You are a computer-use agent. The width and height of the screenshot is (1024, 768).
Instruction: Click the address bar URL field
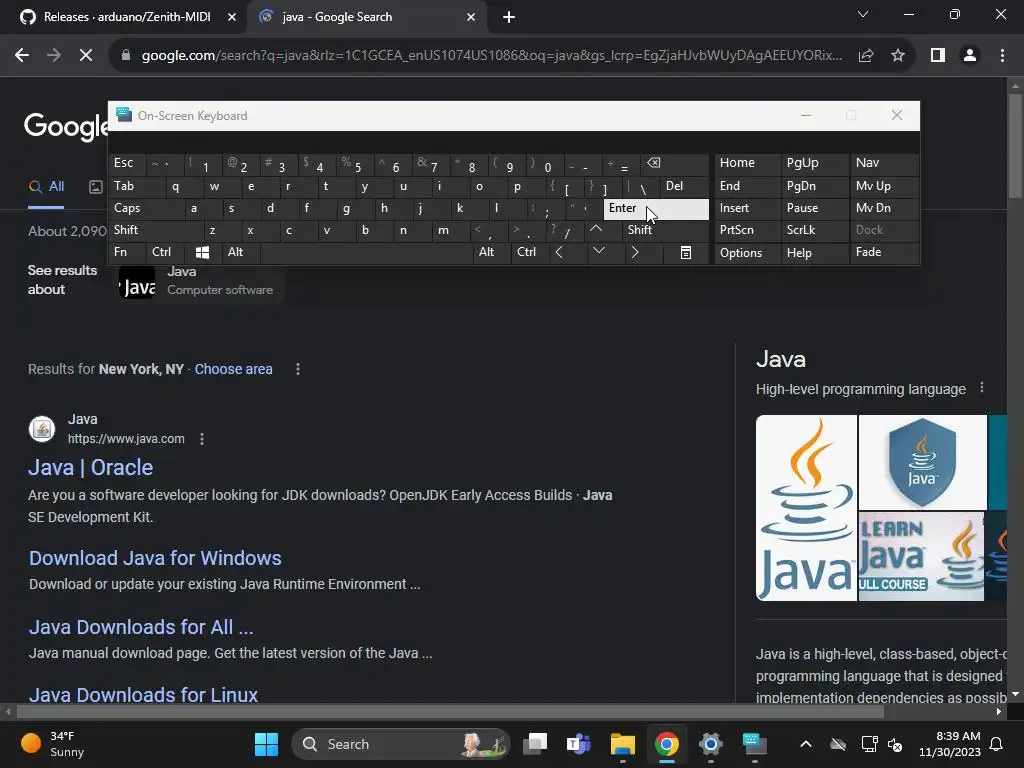pyautogui.click(x=491, y=56)
